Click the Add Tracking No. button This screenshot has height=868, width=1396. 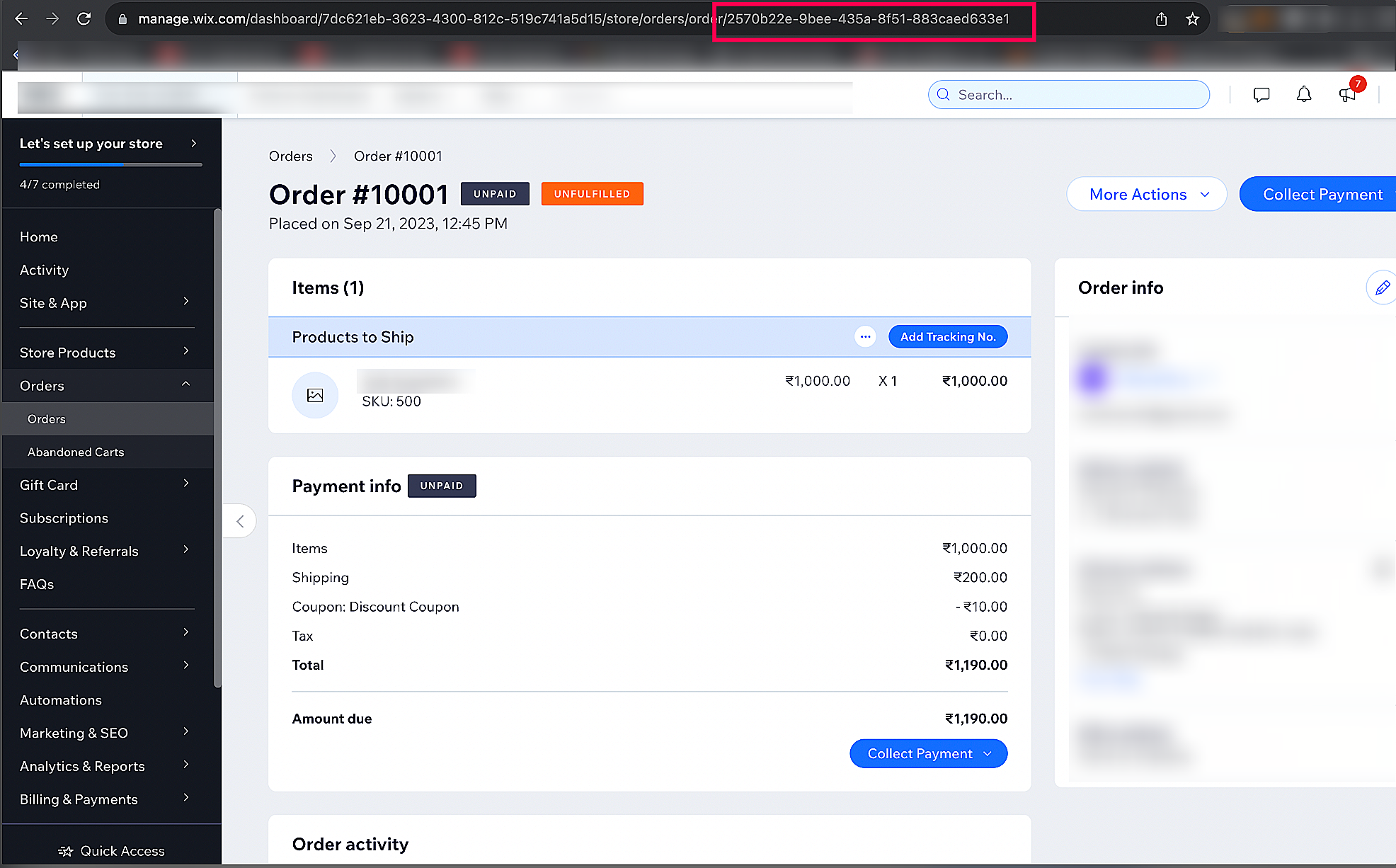click(x=946, y=337)
